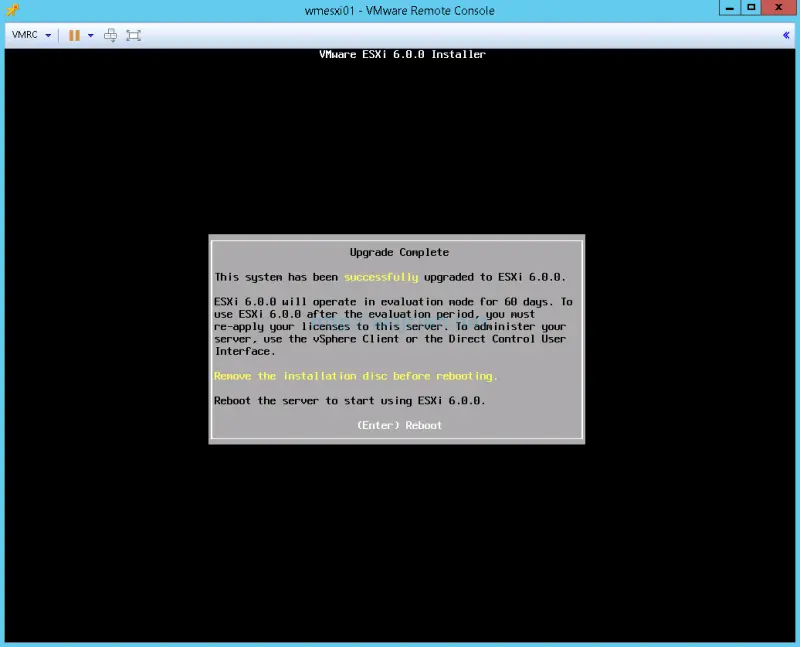800x647 pixels.
Task: Click the 'VMware ESXi 6.0.0 Installer' header
Action: tap(400, 54)
